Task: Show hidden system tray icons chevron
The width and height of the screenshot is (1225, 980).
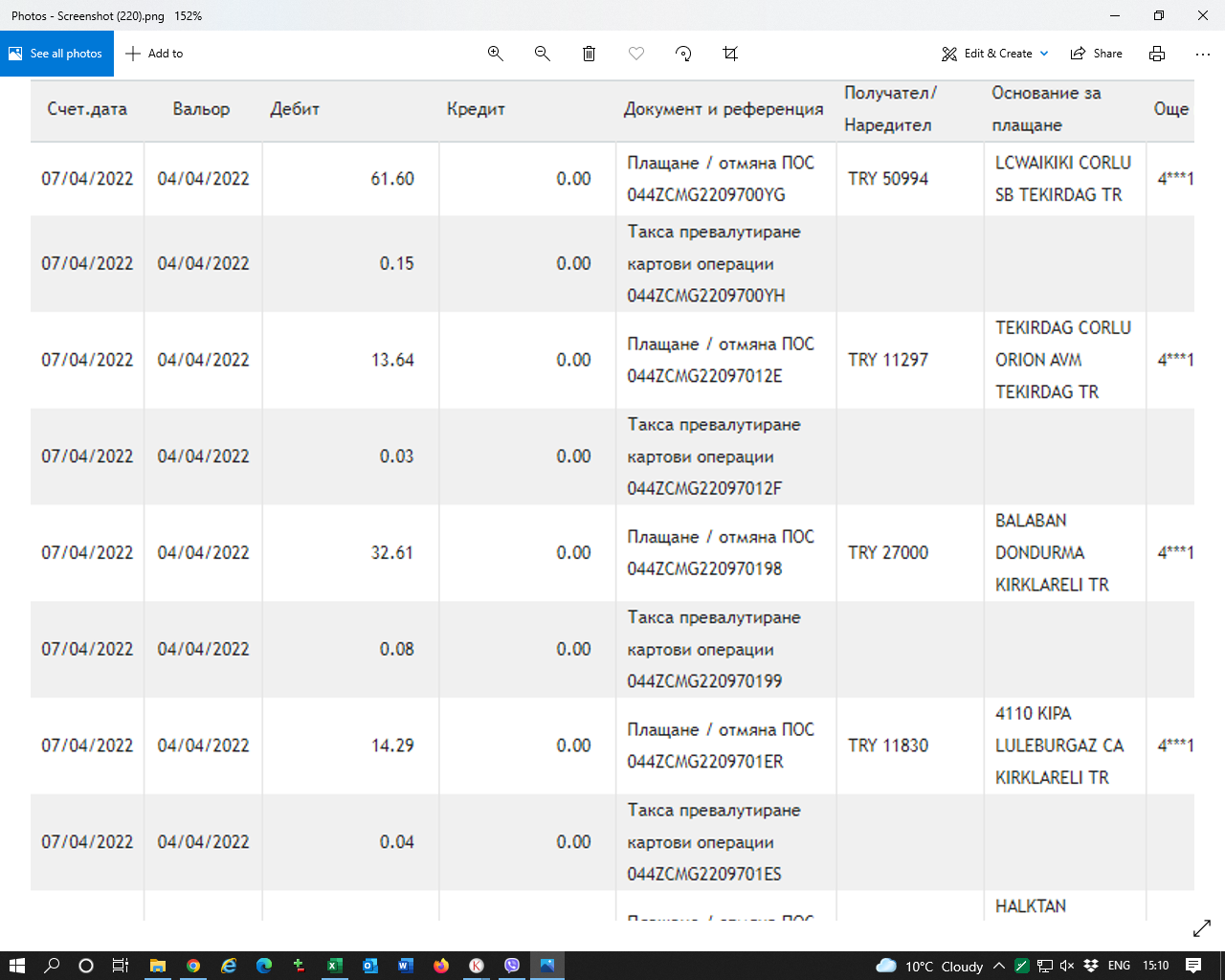Action: click(999, 966)
